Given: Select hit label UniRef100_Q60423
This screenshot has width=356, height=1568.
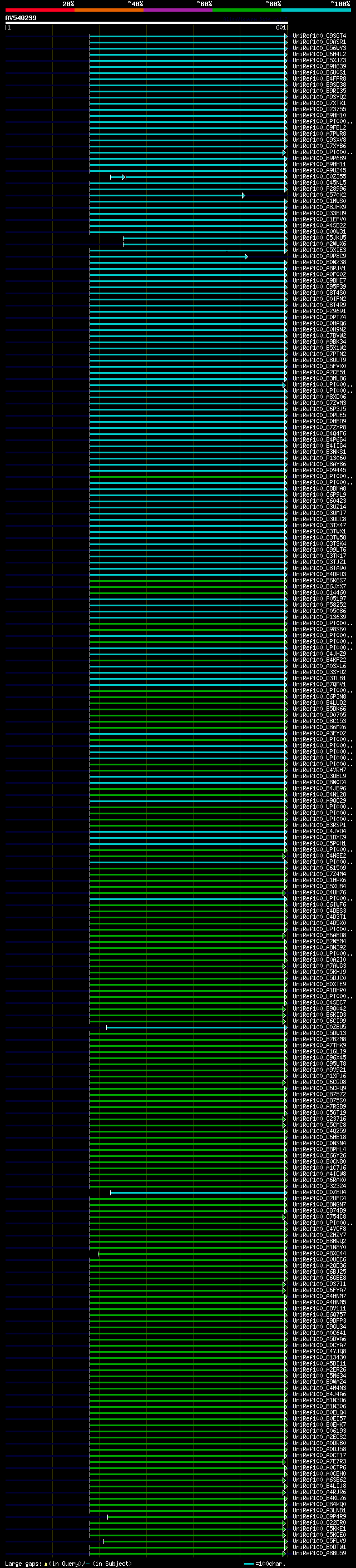Looking at the screenshot, I should pos(319,501).
